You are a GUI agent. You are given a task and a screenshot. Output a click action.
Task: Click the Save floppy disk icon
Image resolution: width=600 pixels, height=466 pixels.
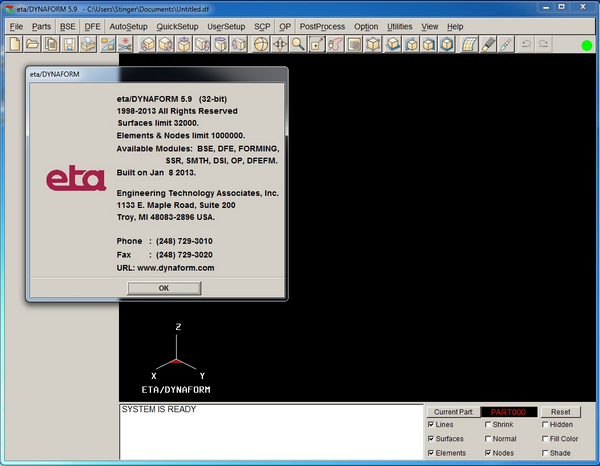(x=68, y=44)
